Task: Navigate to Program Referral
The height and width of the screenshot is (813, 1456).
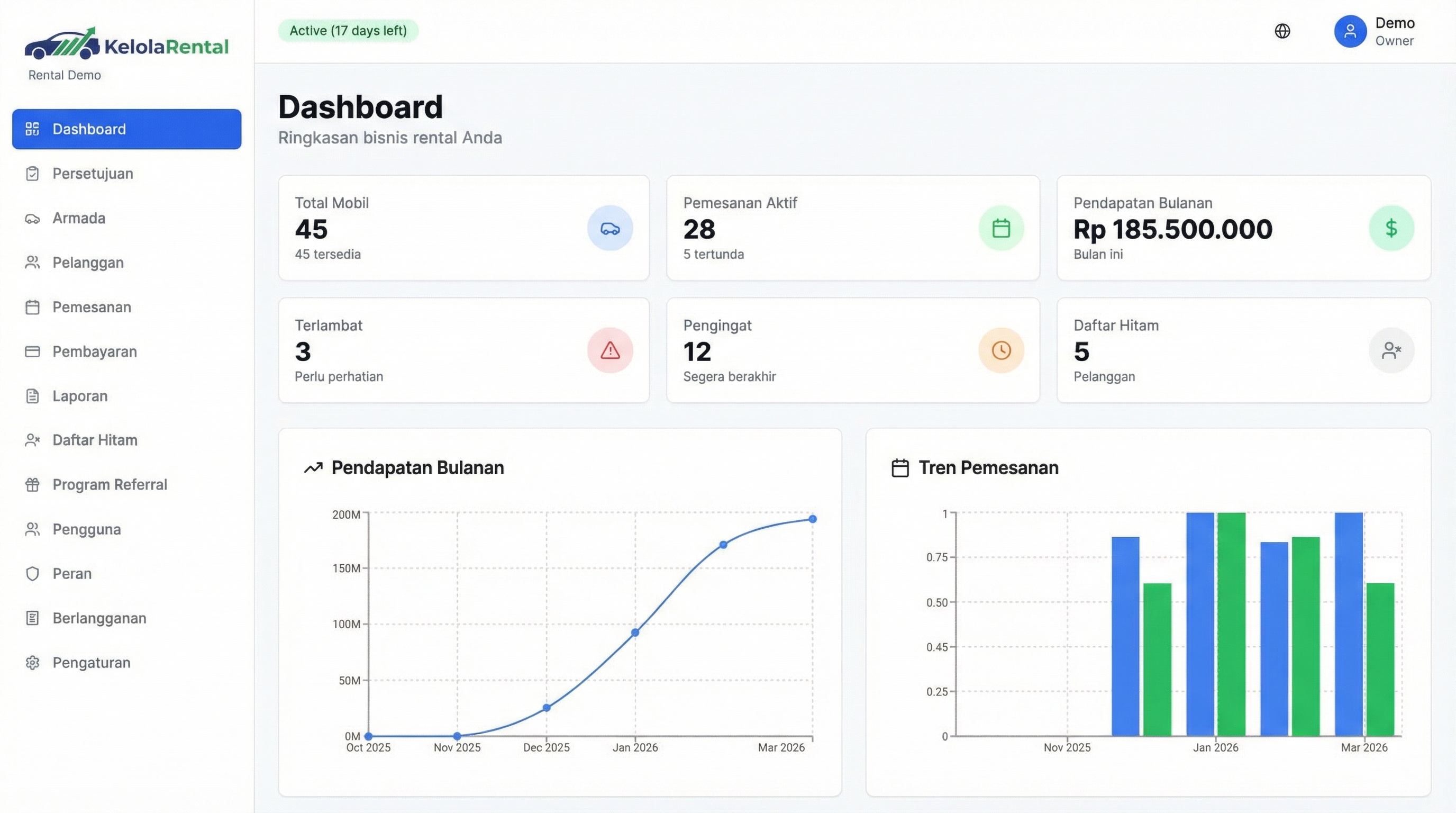Action: click(x=110, y=484)
